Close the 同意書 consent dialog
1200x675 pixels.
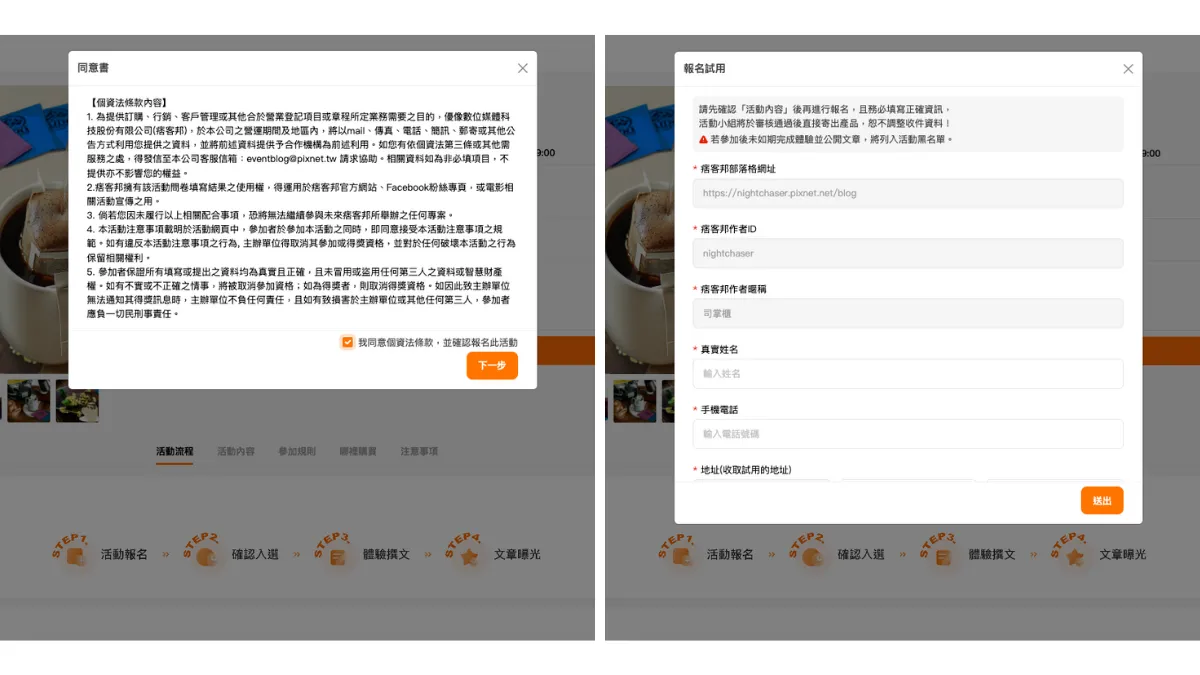(522, 68)
